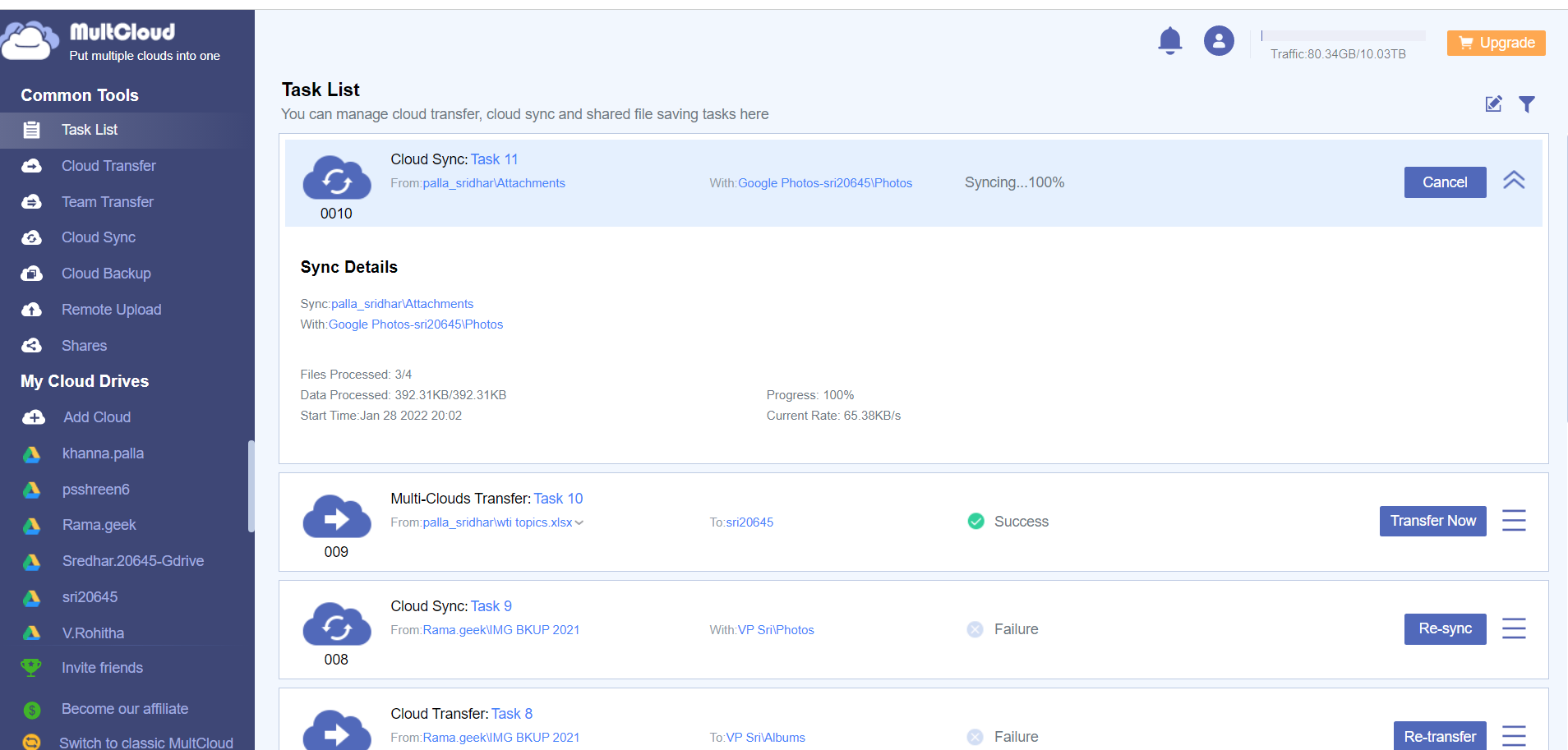The height and width of the screenshot is (750, 1568).
Task: Click Re-transfer for Task 8
Action: (x=1439, y=736)
